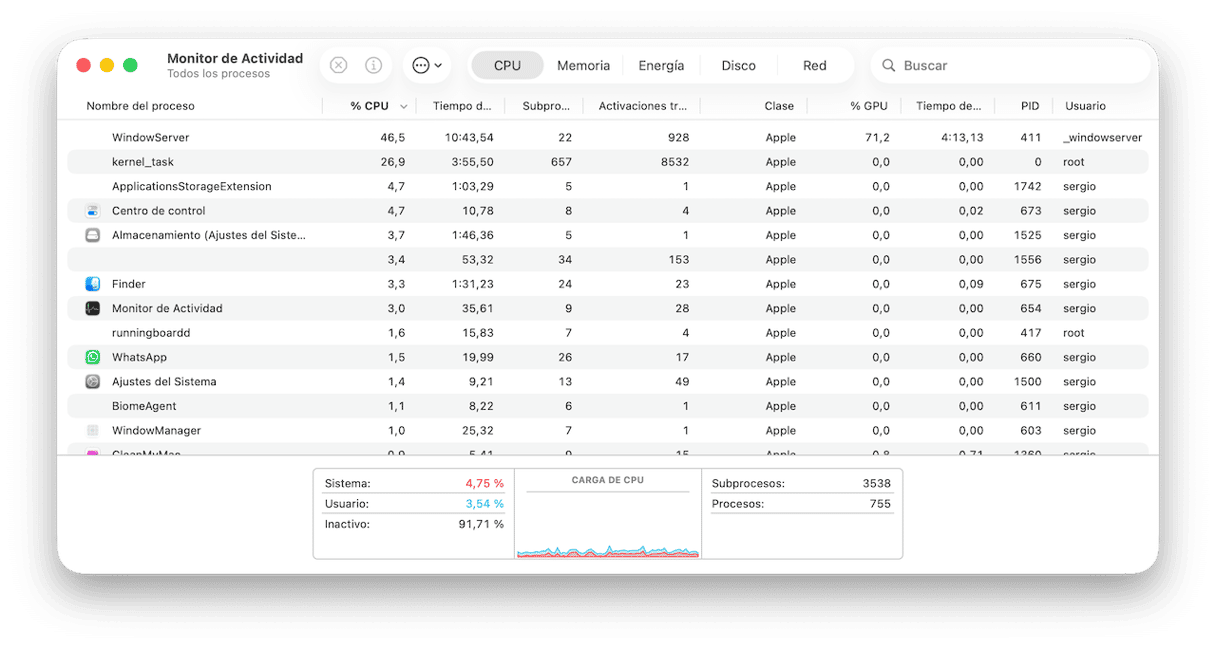Select the unnamed process with PID 1556
Screen dimensions: 1216x649
608,260
